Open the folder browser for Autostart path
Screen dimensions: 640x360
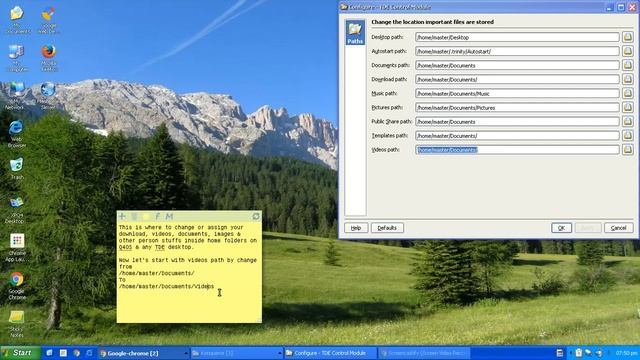[627, 51]
